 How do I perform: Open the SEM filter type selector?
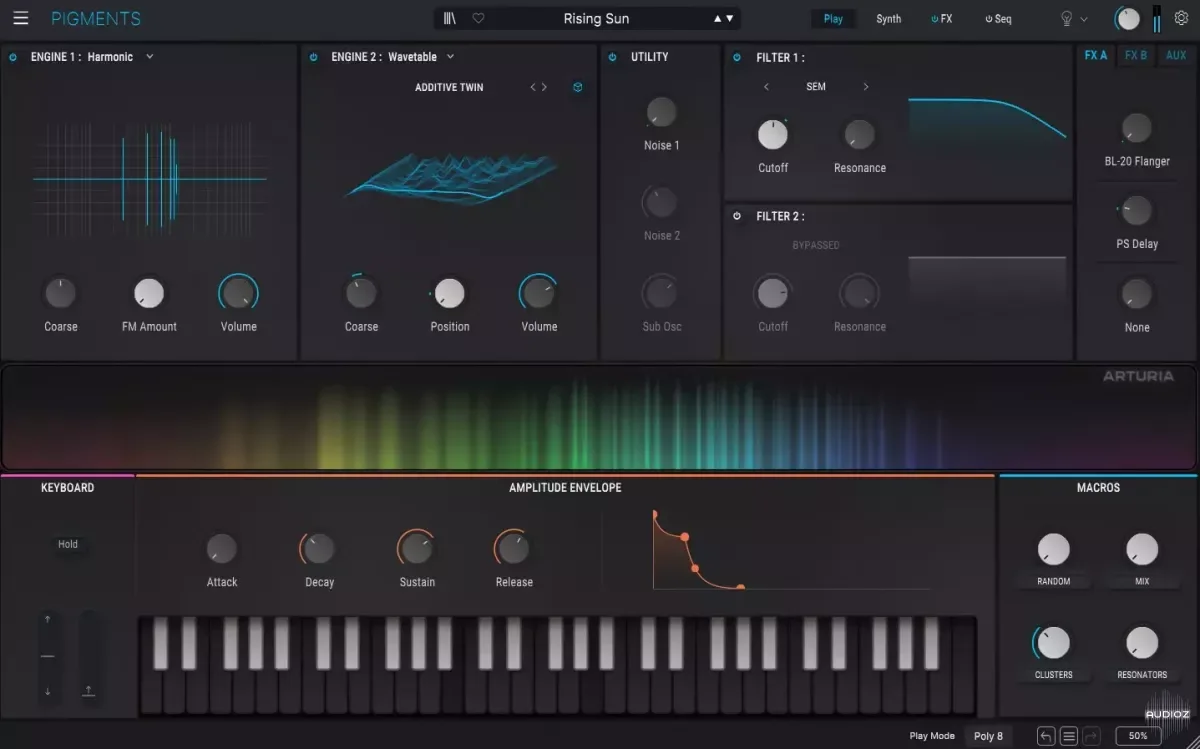pyautogui.click(x=816, y=87)
